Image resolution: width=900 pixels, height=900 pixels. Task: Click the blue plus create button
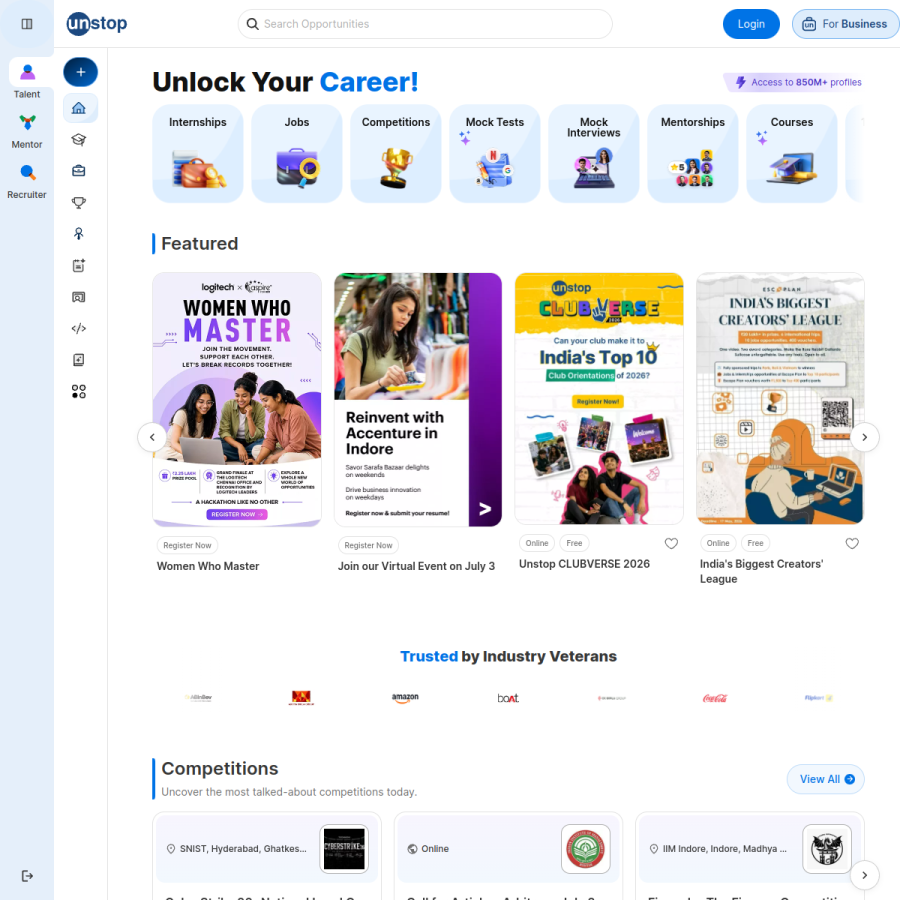80,72
